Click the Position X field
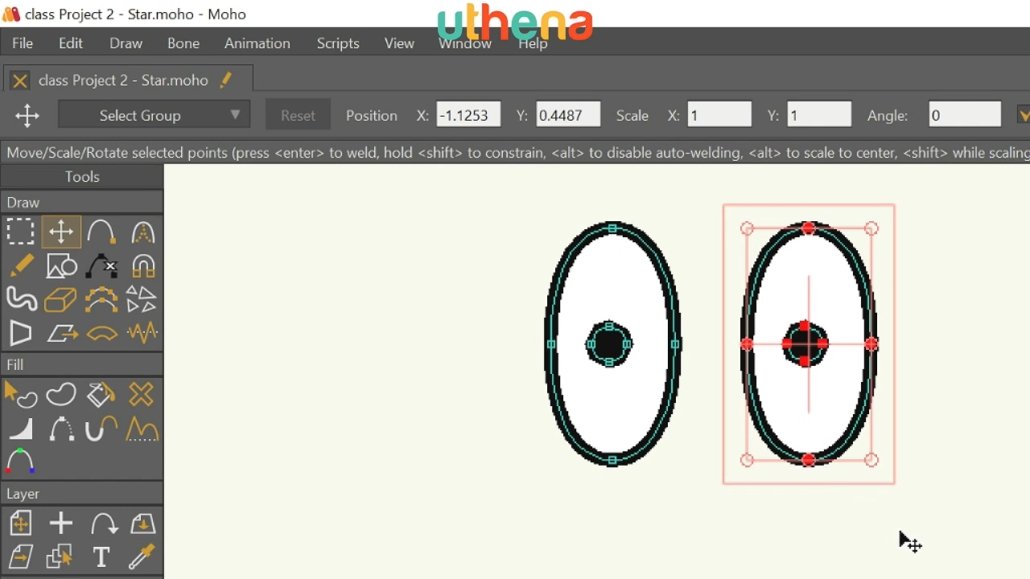This screenshot has height=579, width=1030. (468, 115)
